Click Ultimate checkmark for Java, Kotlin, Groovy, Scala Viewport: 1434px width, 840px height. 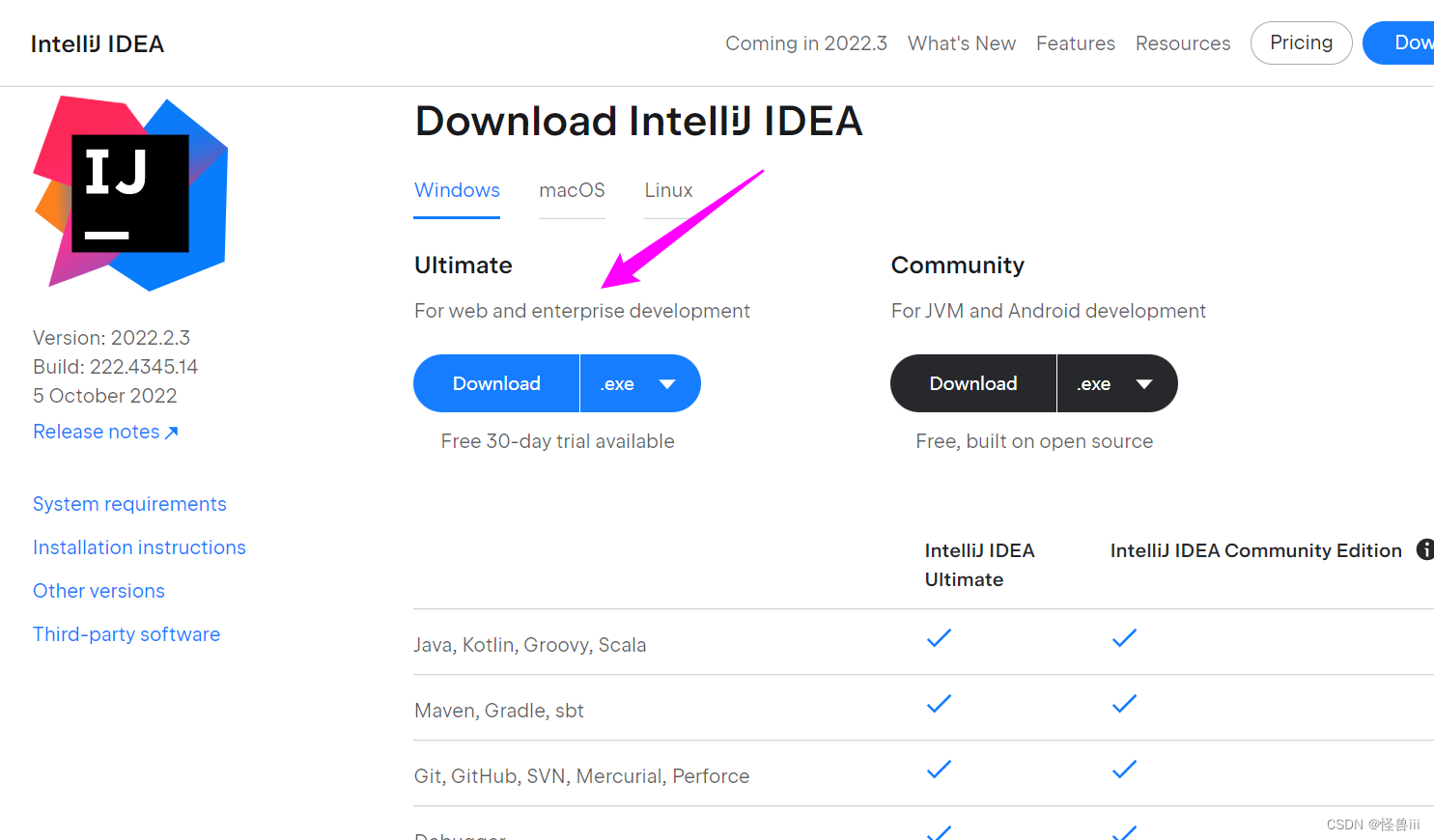[x=939, y=638]
